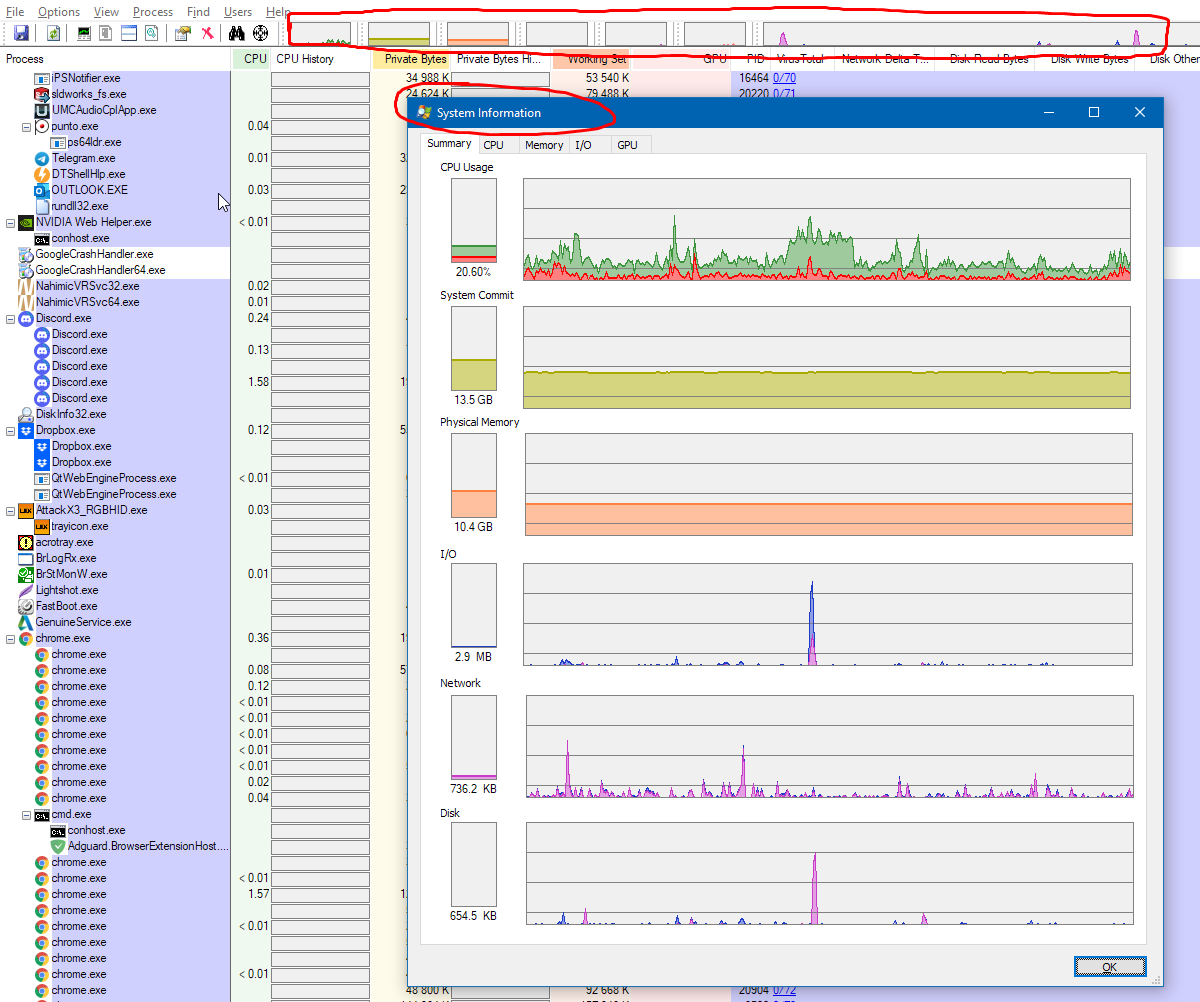1200x1002 pixels.
Task: Select the Summary tab in System Information
Action: tap(449, 144)
